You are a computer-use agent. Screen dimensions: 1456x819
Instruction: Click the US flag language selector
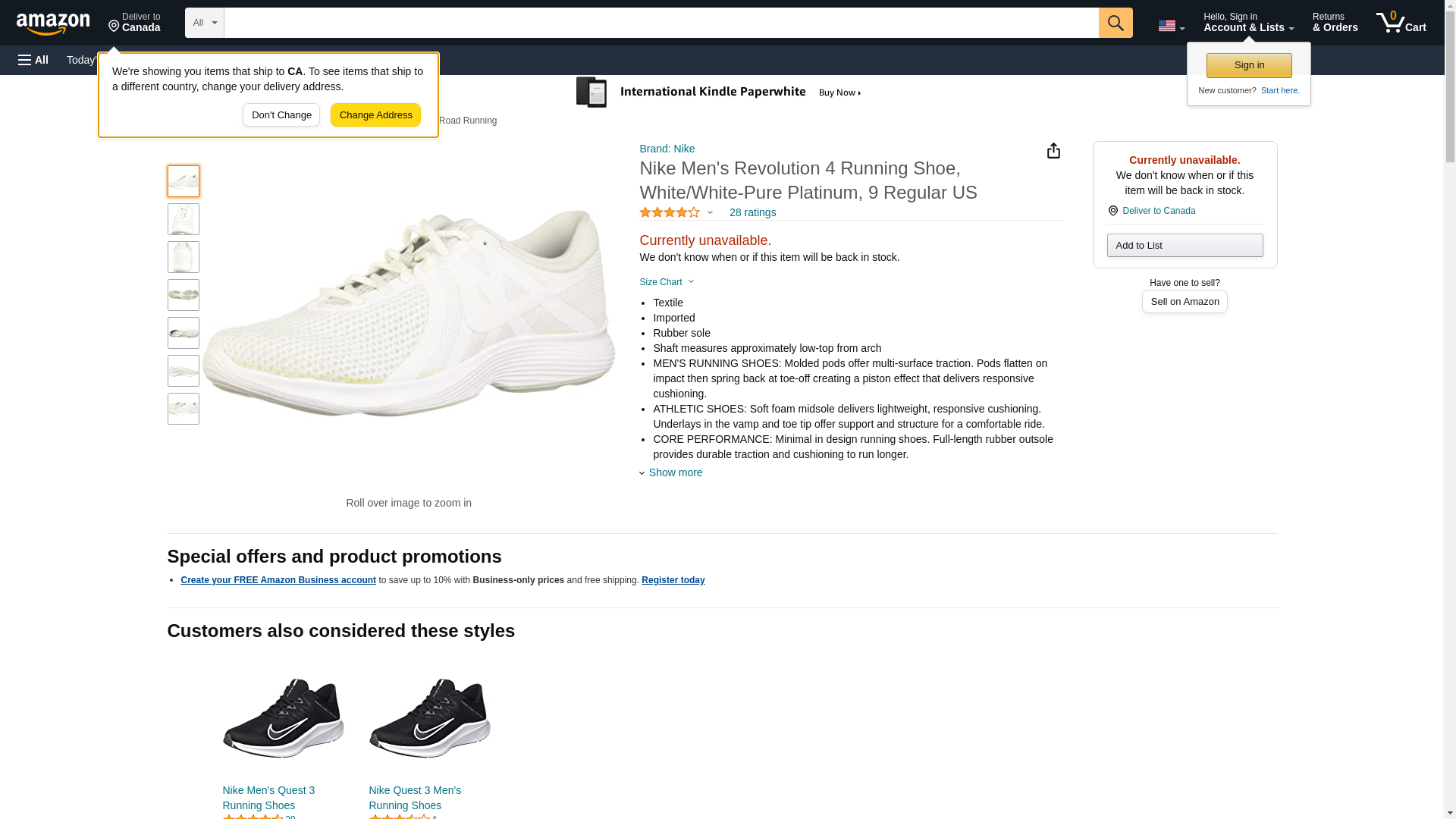(1170, 26)
